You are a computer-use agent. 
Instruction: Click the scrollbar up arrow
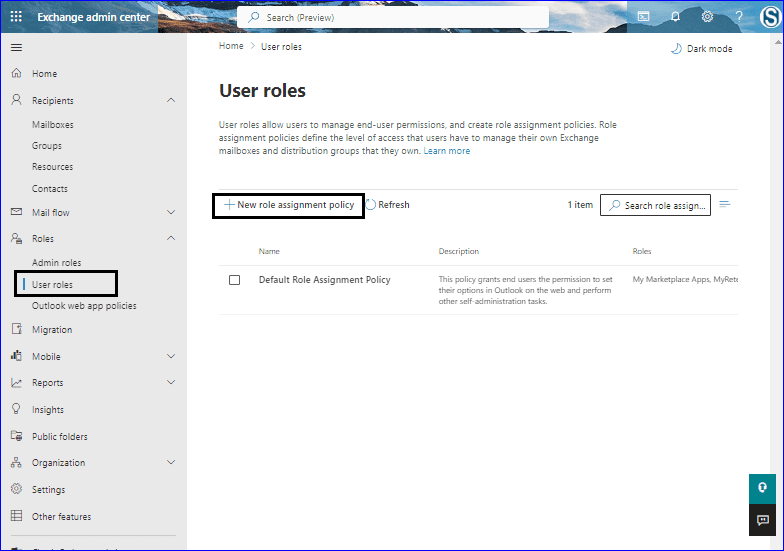[x=778, y=42]
